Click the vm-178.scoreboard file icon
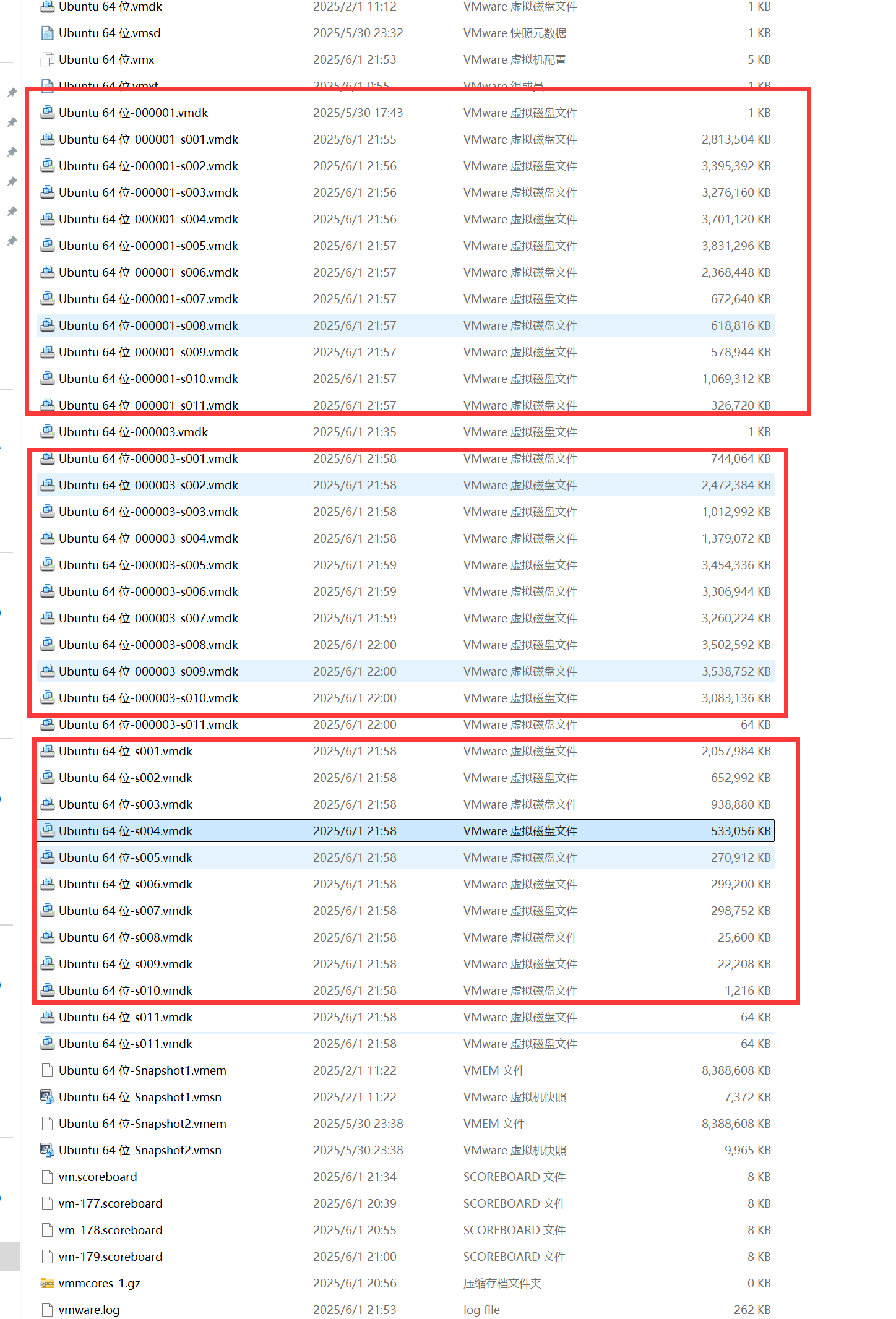This screenshot has height=1319, width=896. coord(47,1230)
